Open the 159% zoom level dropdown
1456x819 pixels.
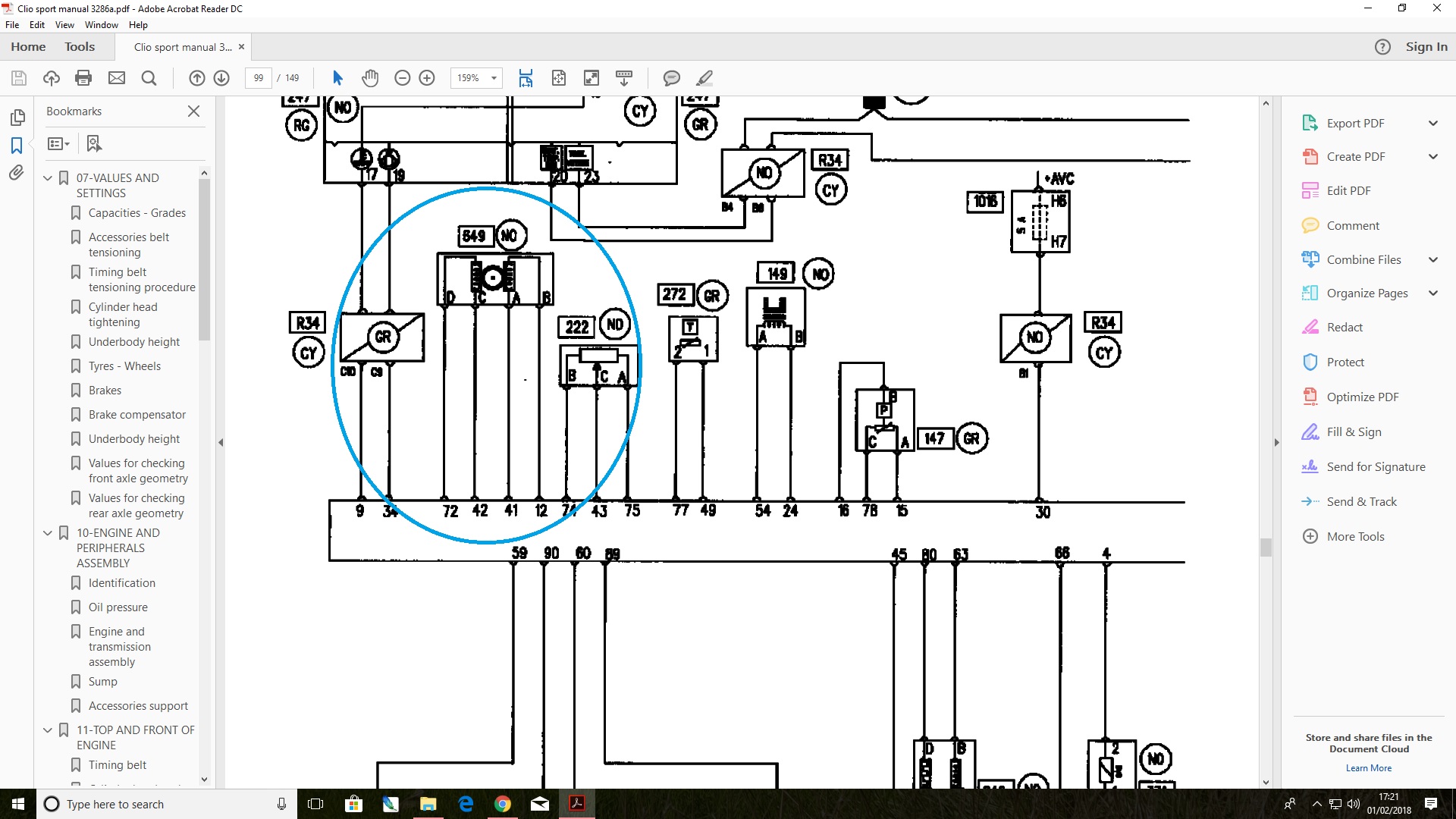click(x=494, y=78)
